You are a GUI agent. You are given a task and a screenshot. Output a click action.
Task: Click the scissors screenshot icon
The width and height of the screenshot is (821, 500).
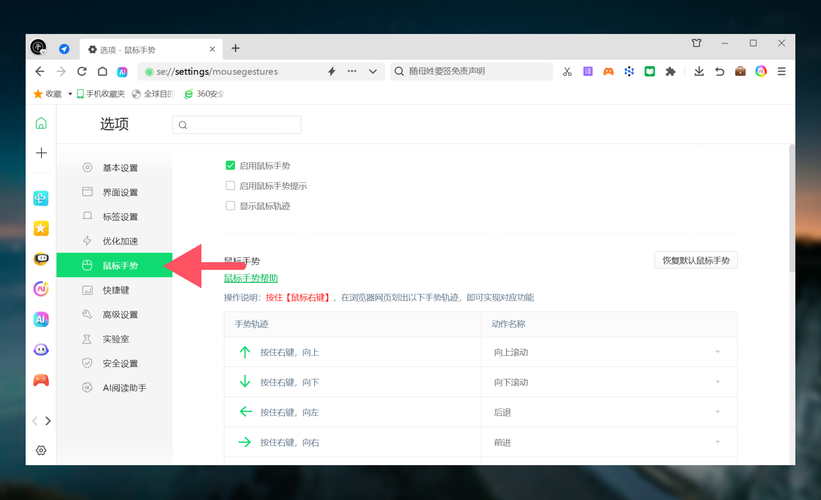[567, 72]
